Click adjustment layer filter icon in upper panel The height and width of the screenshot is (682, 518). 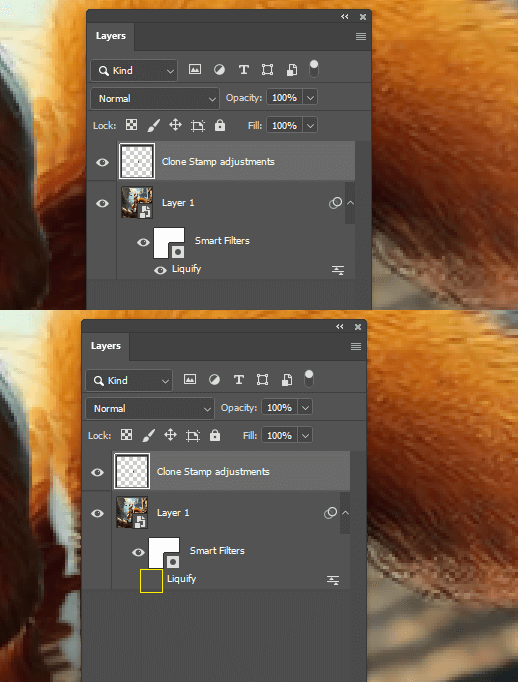click(219, 70)
